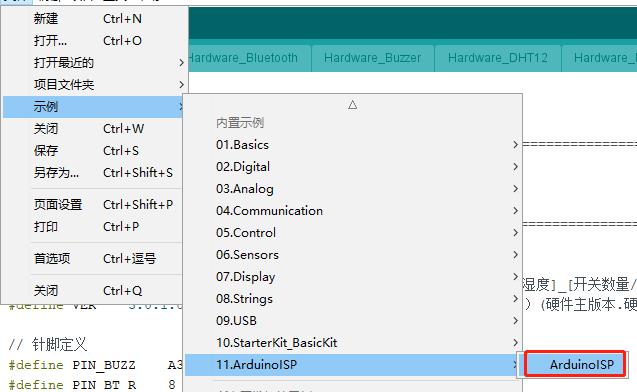Switch to the Hardware_Buzzer tab

pyautogui.click(x=373, y=58)
